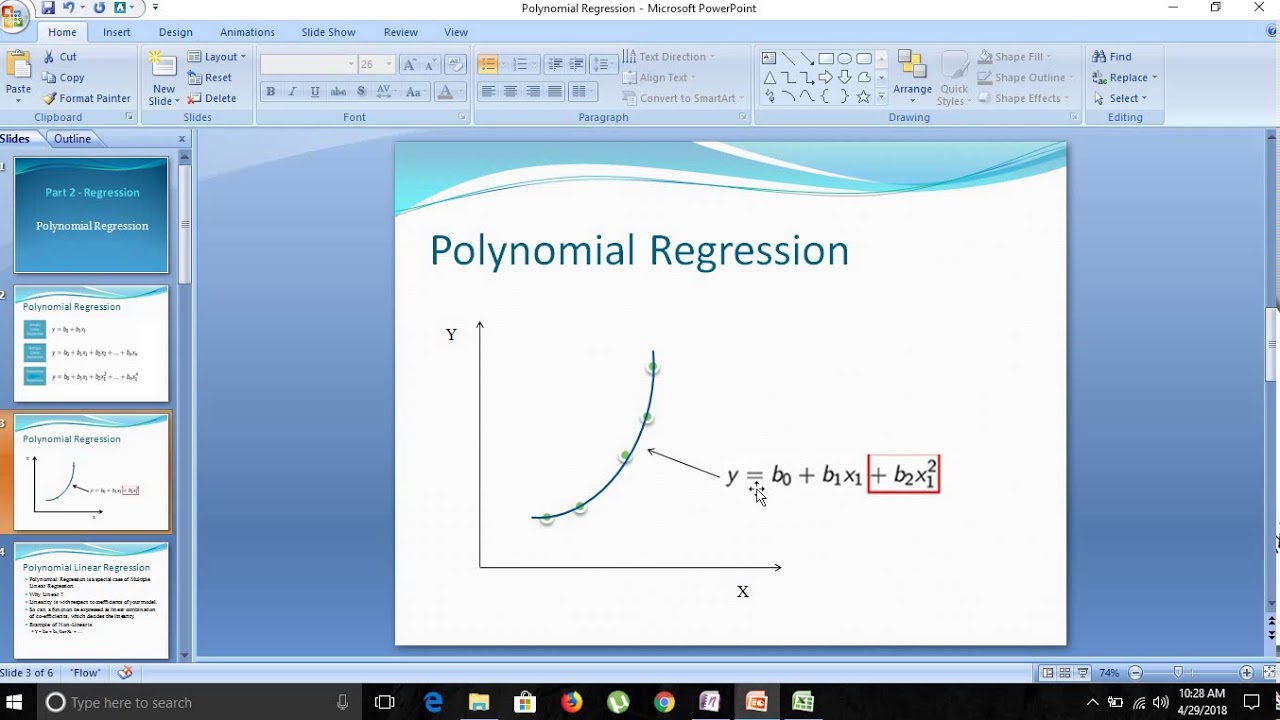Open the Insert ribbon tab
The width and height of the screenshot is (1280, 720).
point(116,32)
